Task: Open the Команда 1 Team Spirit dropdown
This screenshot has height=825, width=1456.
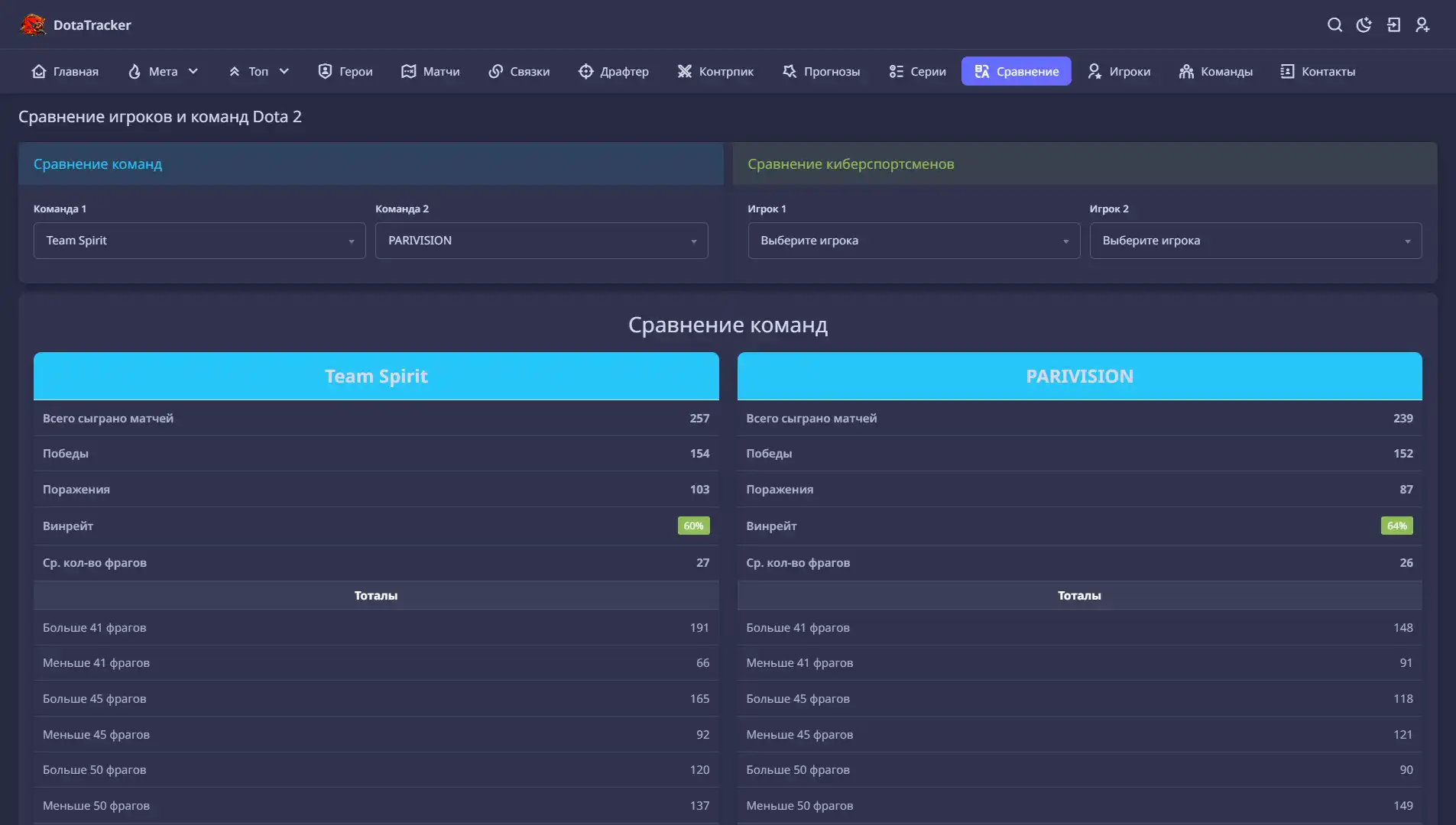Action: pyautogui.click(x=199, y=241)
